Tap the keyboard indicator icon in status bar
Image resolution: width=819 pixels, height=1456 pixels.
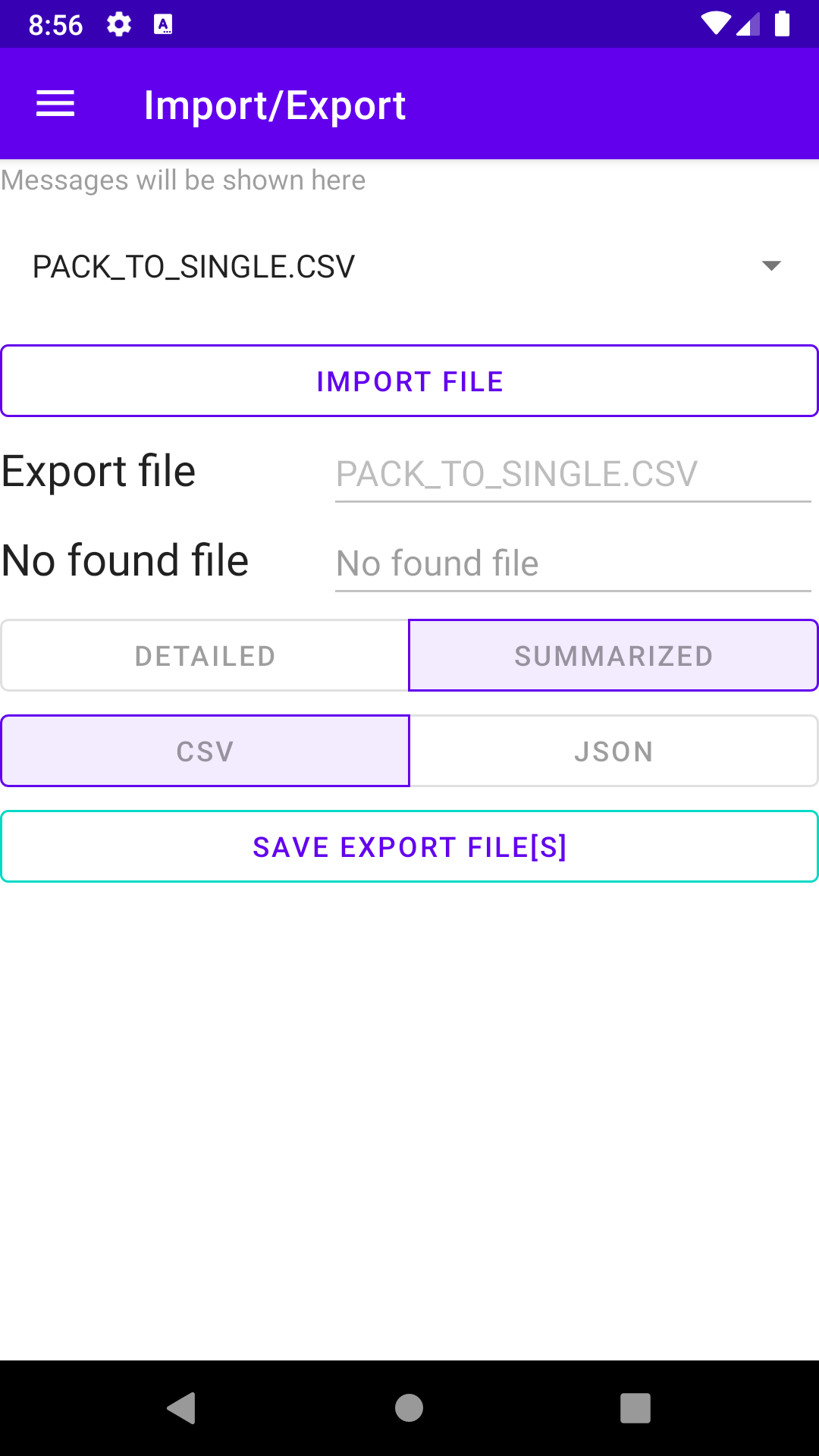pyautogui.click(x=163, y=25)
